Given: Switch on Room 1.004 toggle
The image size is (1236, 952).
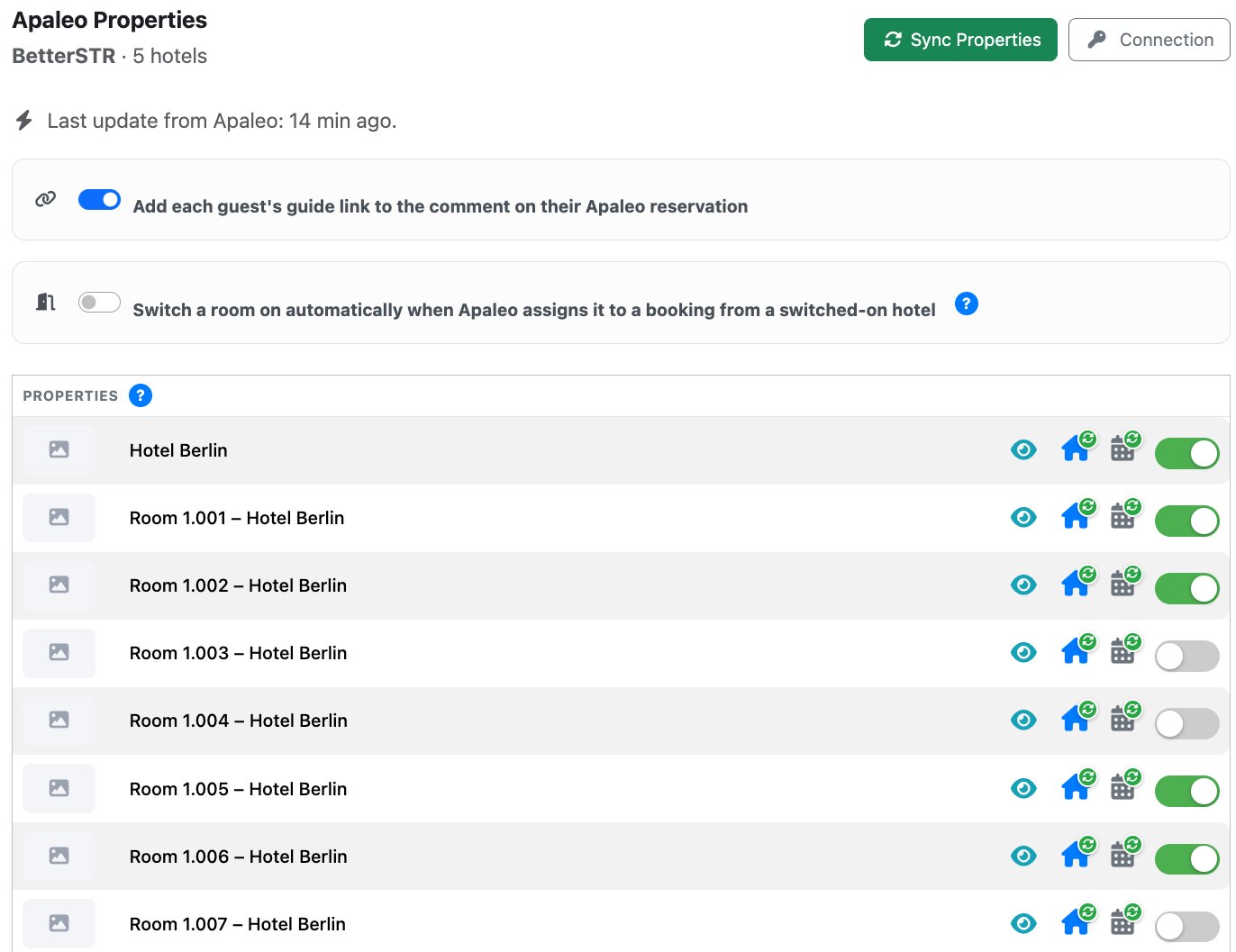Looking at the screenshot, I should pyautogui.click(x=1187, y=723).
